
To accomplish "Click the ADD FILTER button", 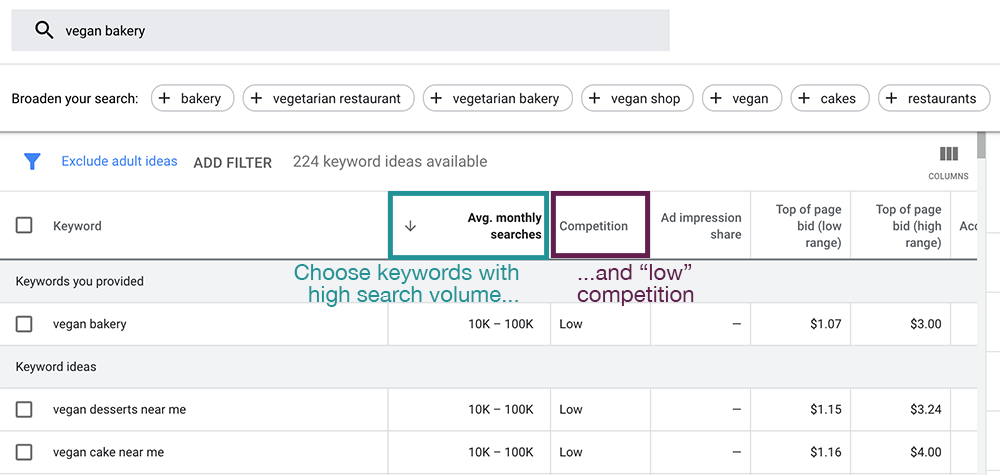I will (232, 162).
